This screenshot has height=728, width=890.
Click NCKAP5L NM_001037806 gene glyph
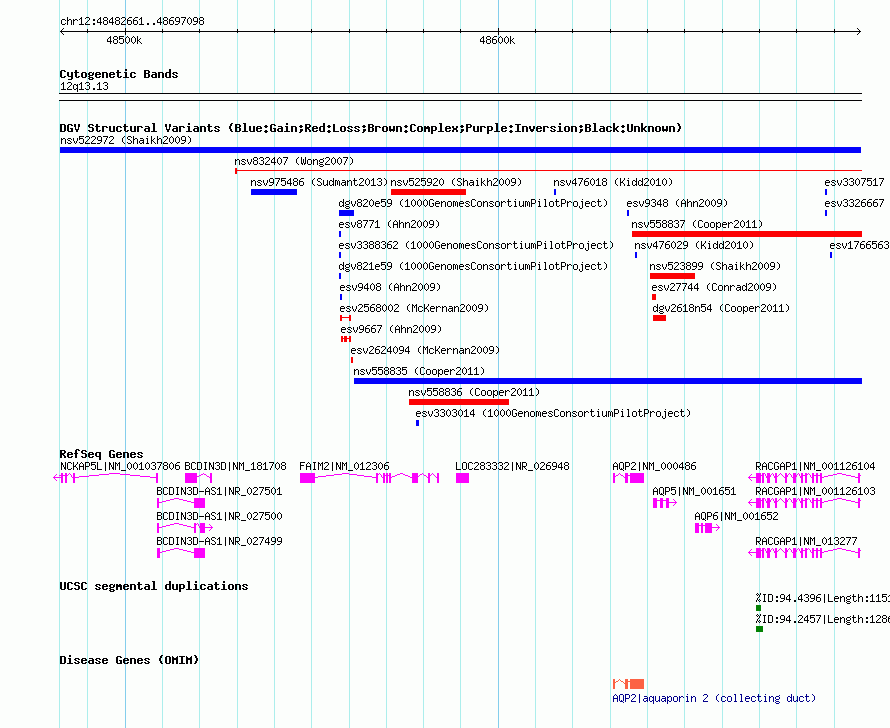click(x=106, y=478)
